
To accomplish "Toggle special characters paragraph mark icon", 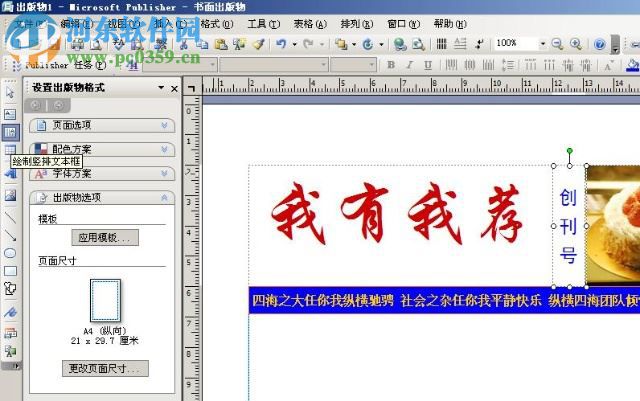I will [479, 44].
